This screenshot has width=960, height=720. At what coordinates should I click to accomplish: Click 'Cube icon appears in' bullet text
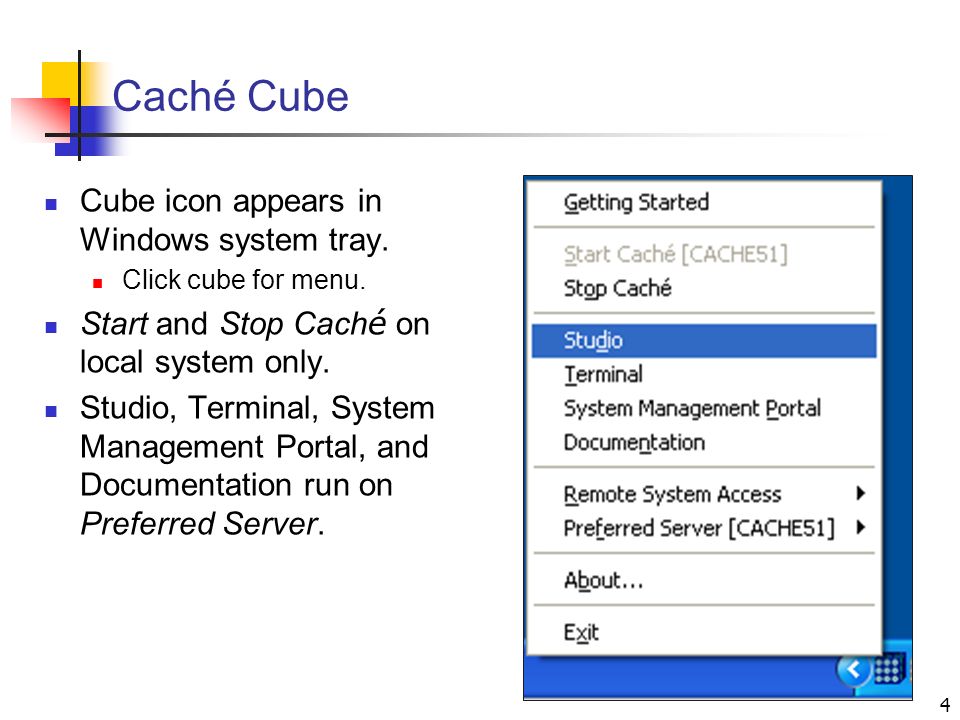coord(231,201)
